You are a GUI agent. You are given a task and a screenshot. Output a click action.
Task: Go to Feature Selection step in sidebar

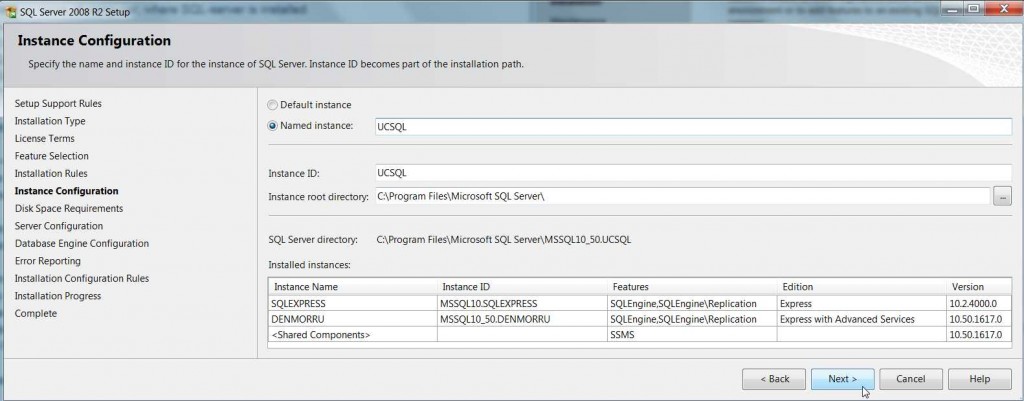(52, 156)
